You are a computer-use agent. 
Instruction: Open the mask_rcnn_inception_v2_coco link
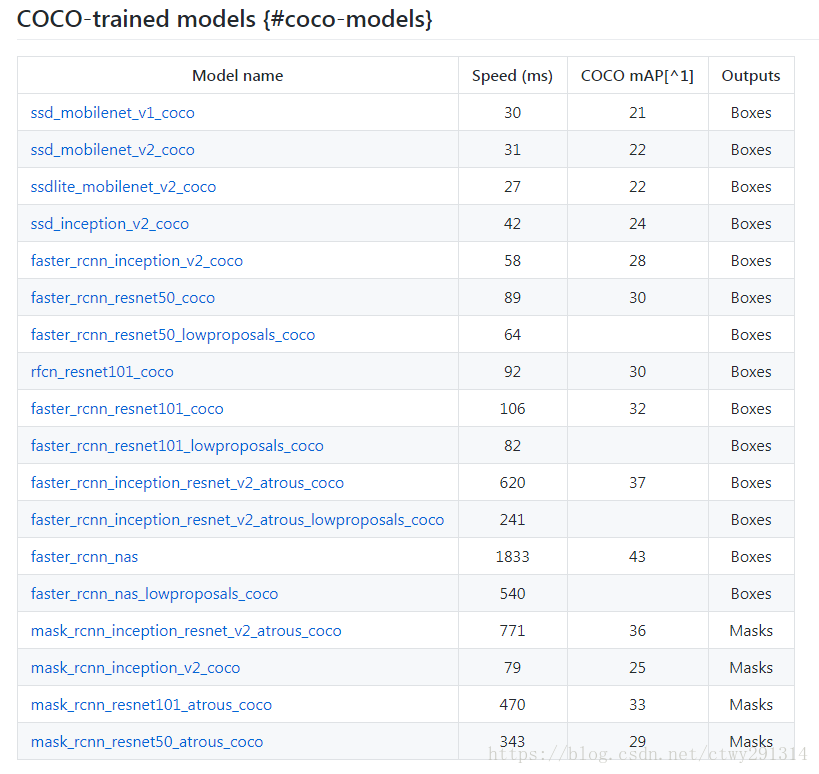135,668
